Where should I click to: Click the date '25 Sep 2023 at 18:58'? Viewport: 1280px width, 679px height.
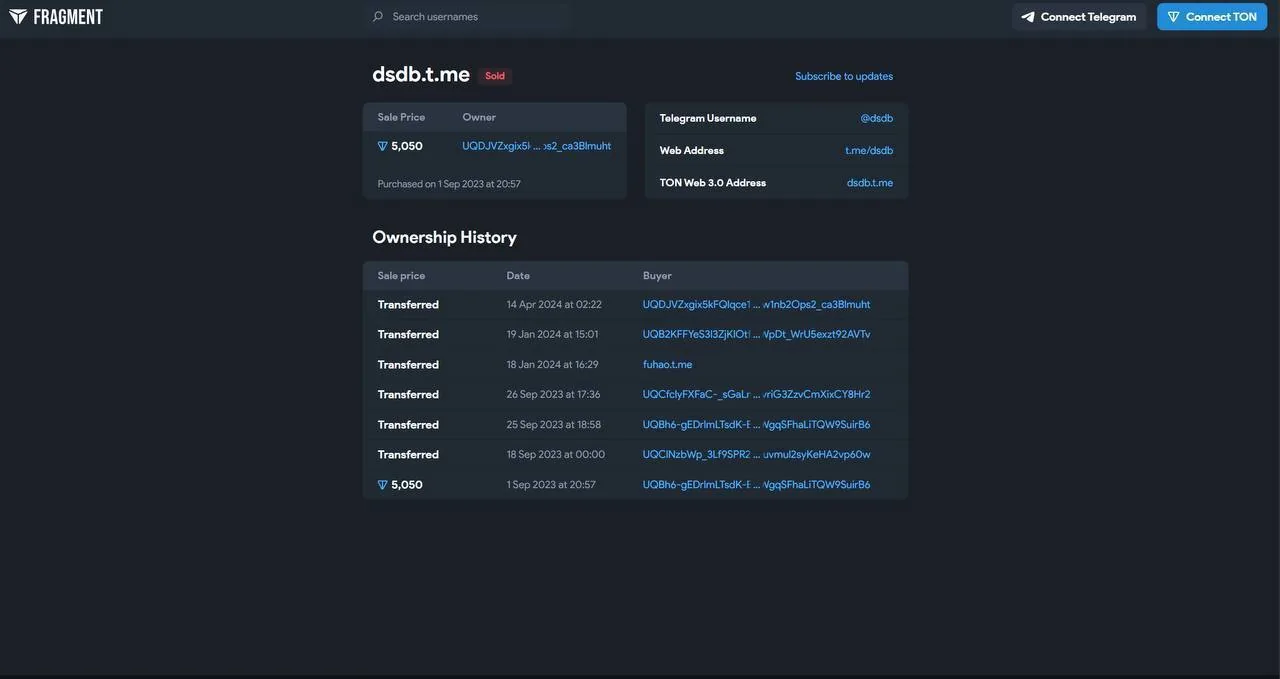pos(554,425)
